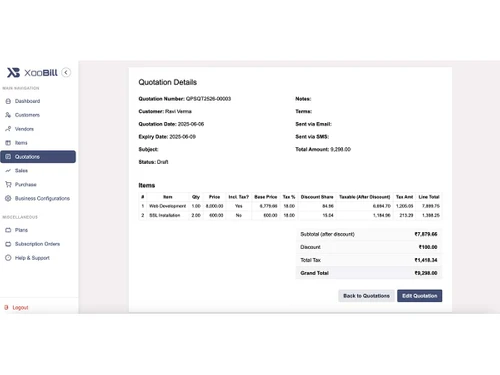This screenshot has width=500, height=375.
Task: Click the Customers icon in the sidebar
Action: 8,115
